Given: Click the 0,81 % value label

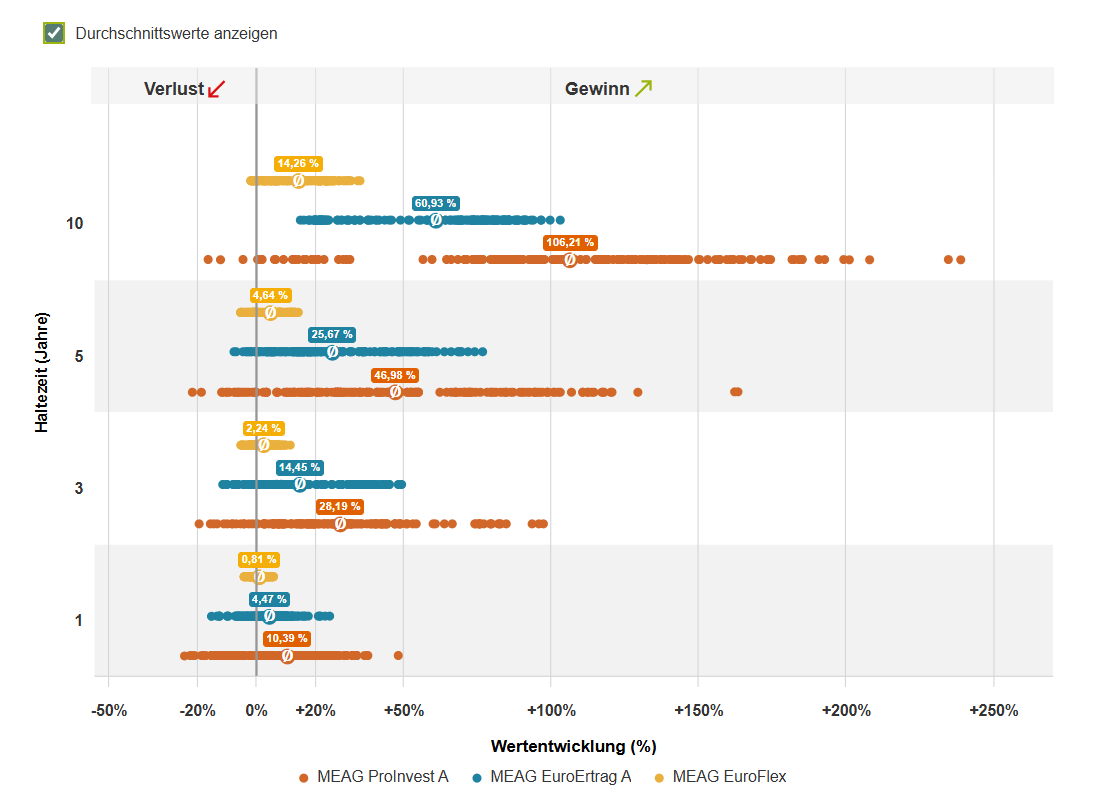Looking at the screenshot, I should coord(259,560).
